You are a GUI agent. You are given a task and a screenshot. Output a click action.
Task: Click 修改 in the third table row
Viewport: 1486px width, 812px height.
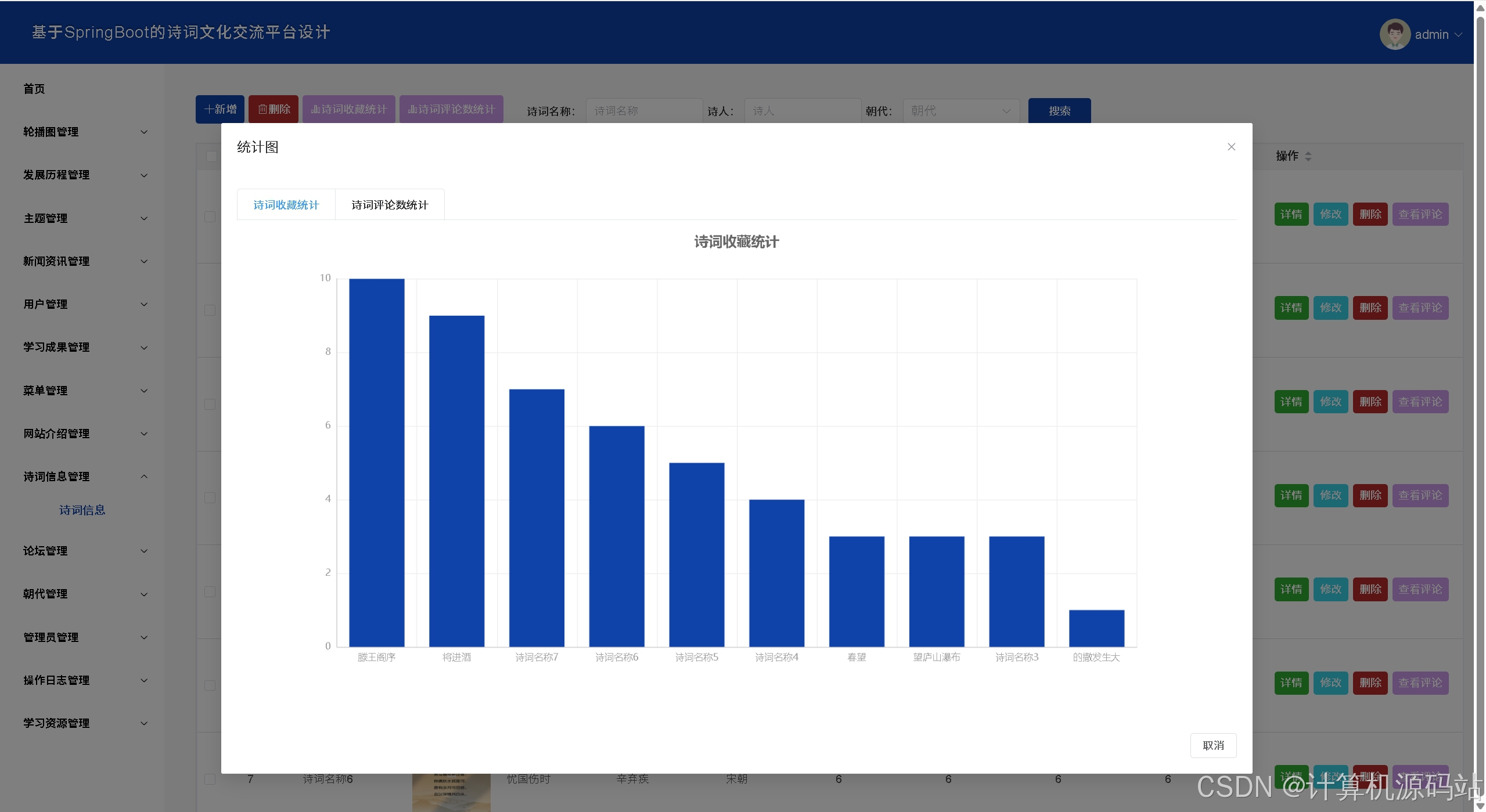[x=1330, y=402]
